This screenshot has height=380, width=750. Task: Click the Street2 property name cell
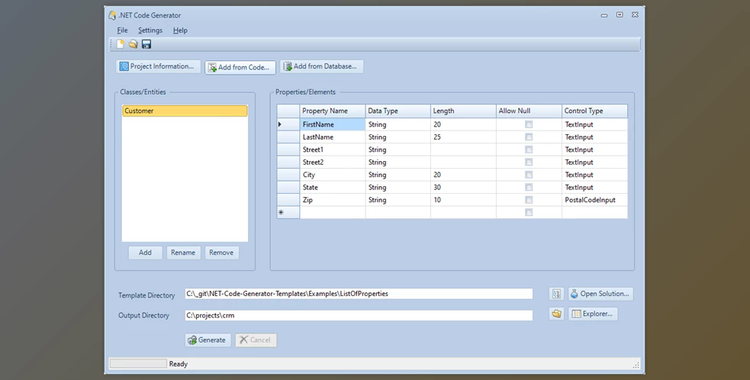tap(332, 162)
